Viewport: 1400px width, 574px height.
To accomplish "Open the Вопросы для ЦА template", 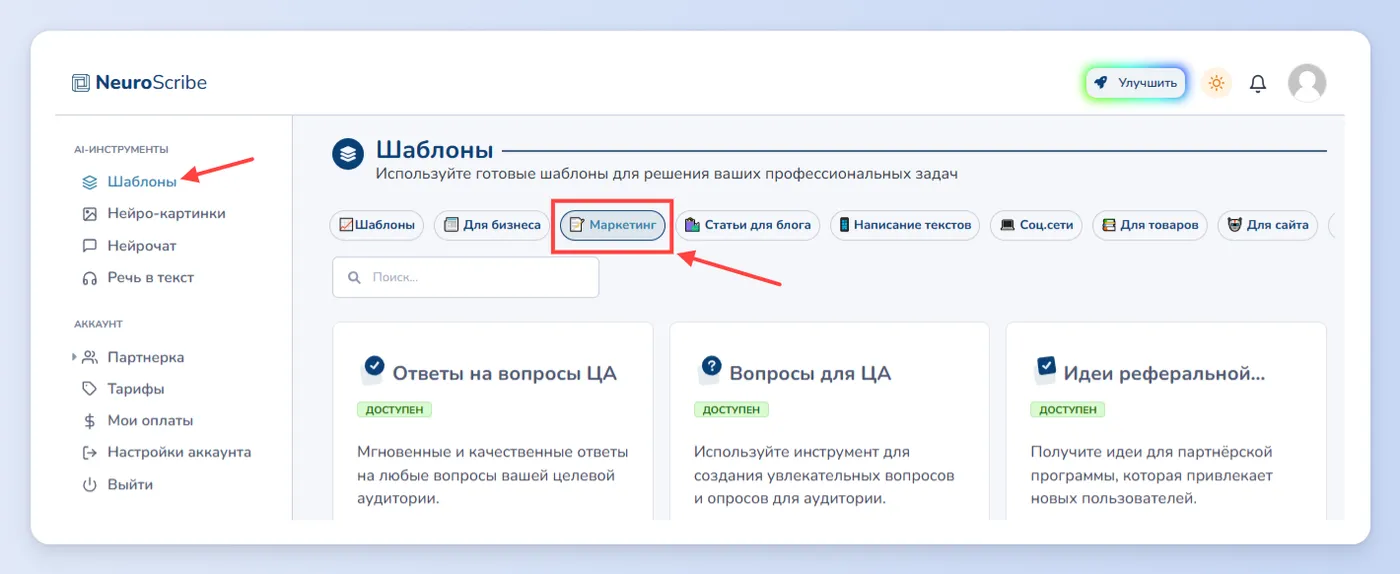I will pyautogui.click(x=810, y=374).
